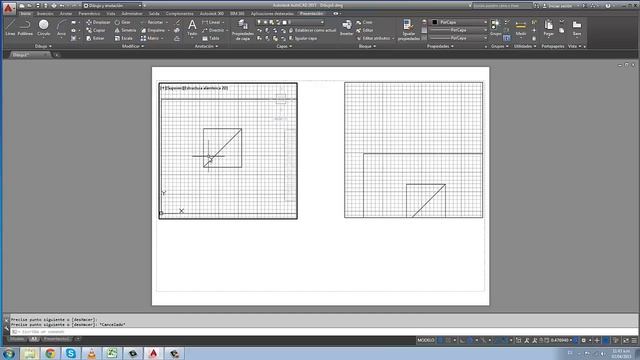The height and width of the screenshot is (360, 640).
Task: Expand the Anotación panel
Action: pyautogui.click(x=206, y=46)
